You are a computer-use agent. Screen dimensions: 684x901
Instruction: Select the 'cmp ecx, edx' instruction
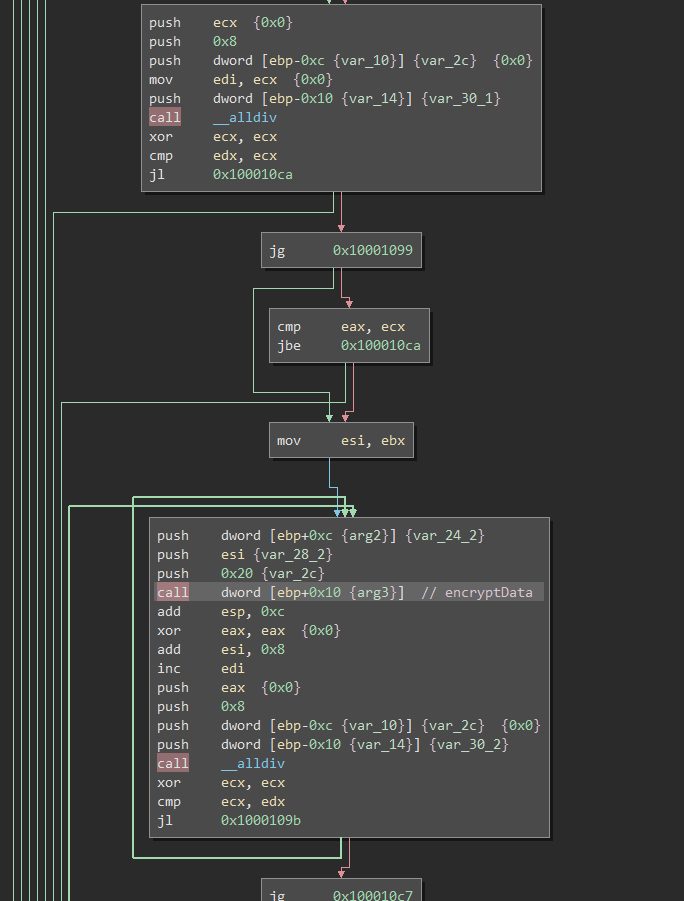point(221,801)
